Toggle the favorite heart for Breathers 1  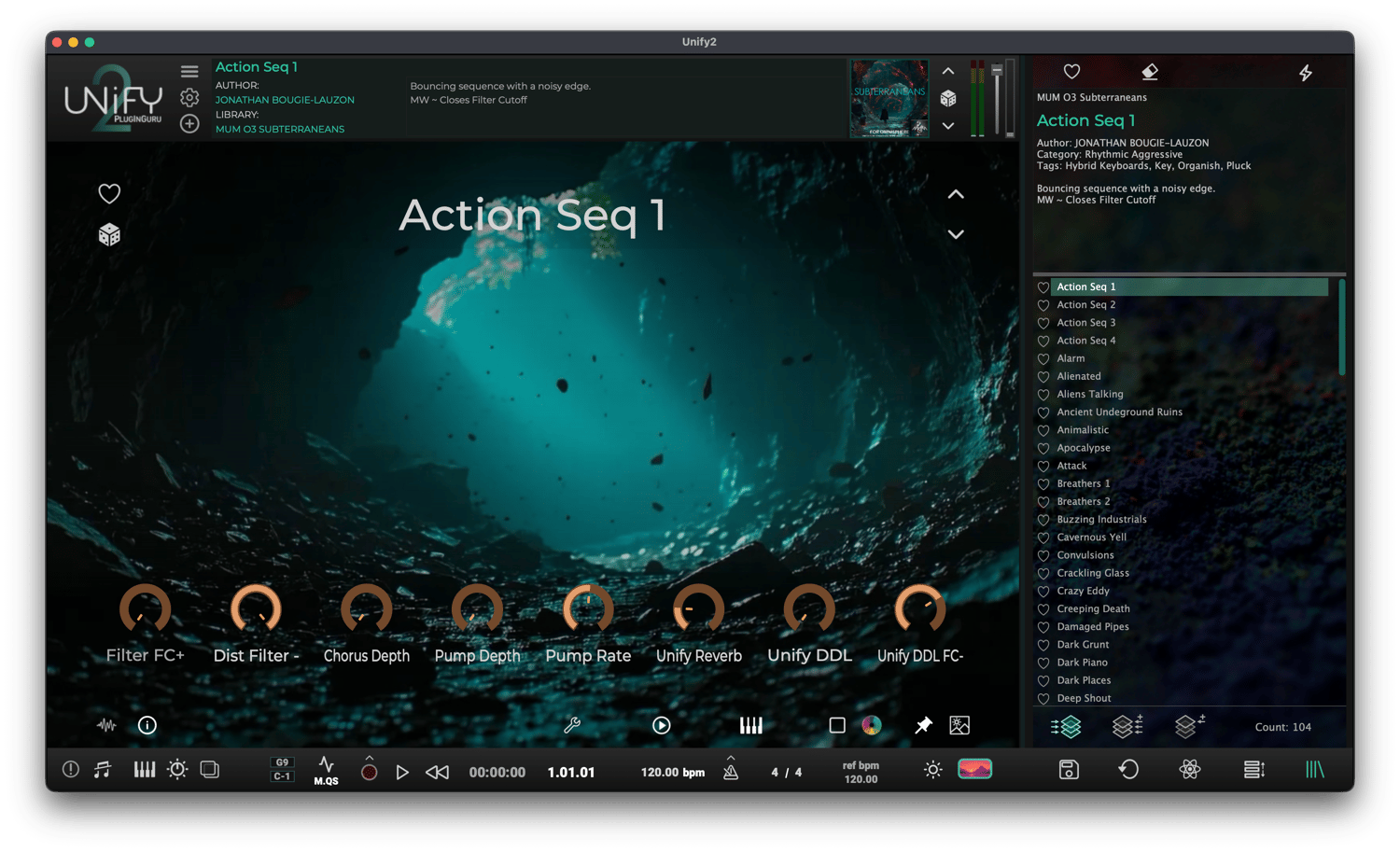(x=1043, y=484)
